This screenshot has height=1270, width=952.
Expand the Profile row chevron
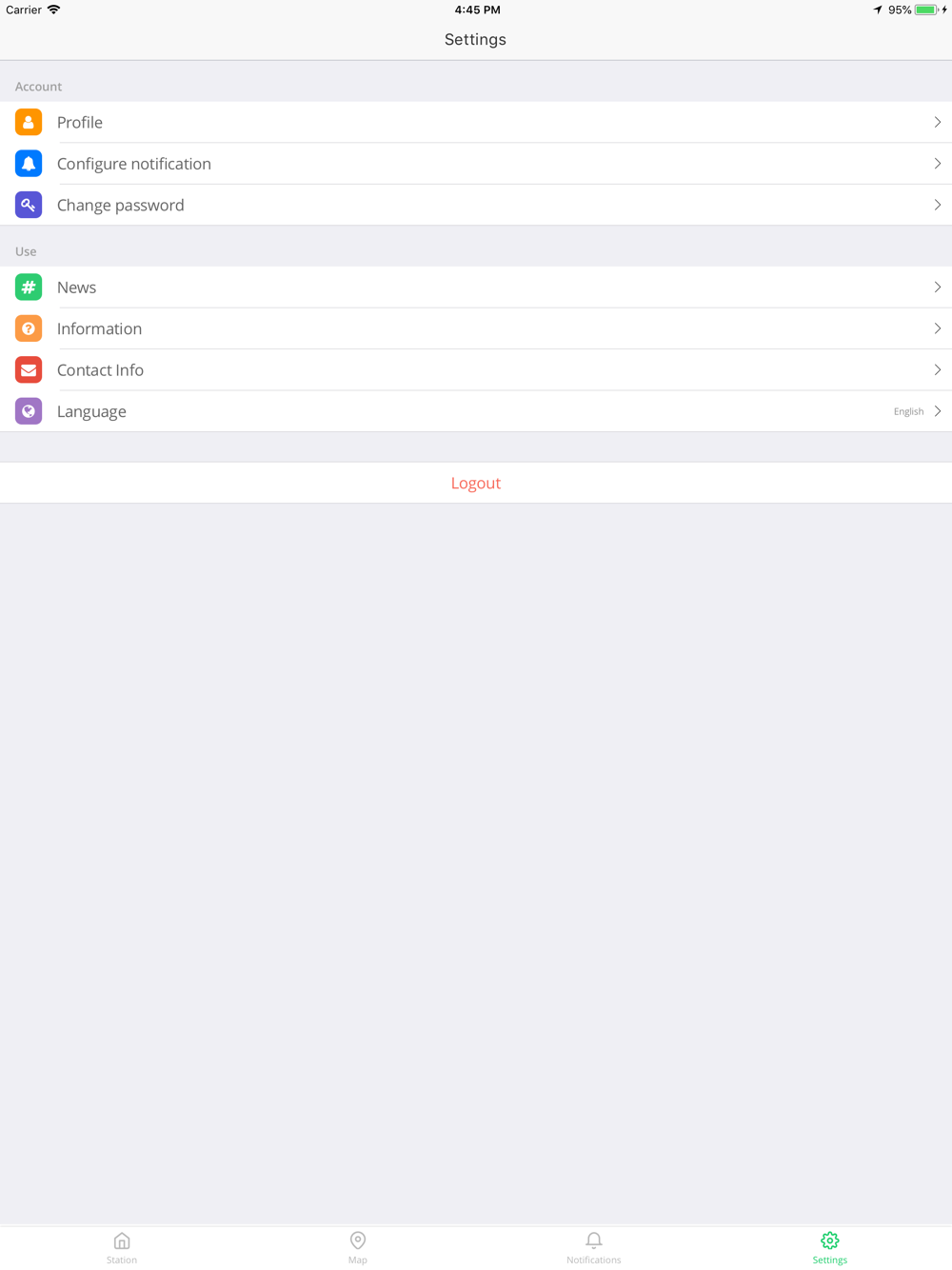point(938,122)
